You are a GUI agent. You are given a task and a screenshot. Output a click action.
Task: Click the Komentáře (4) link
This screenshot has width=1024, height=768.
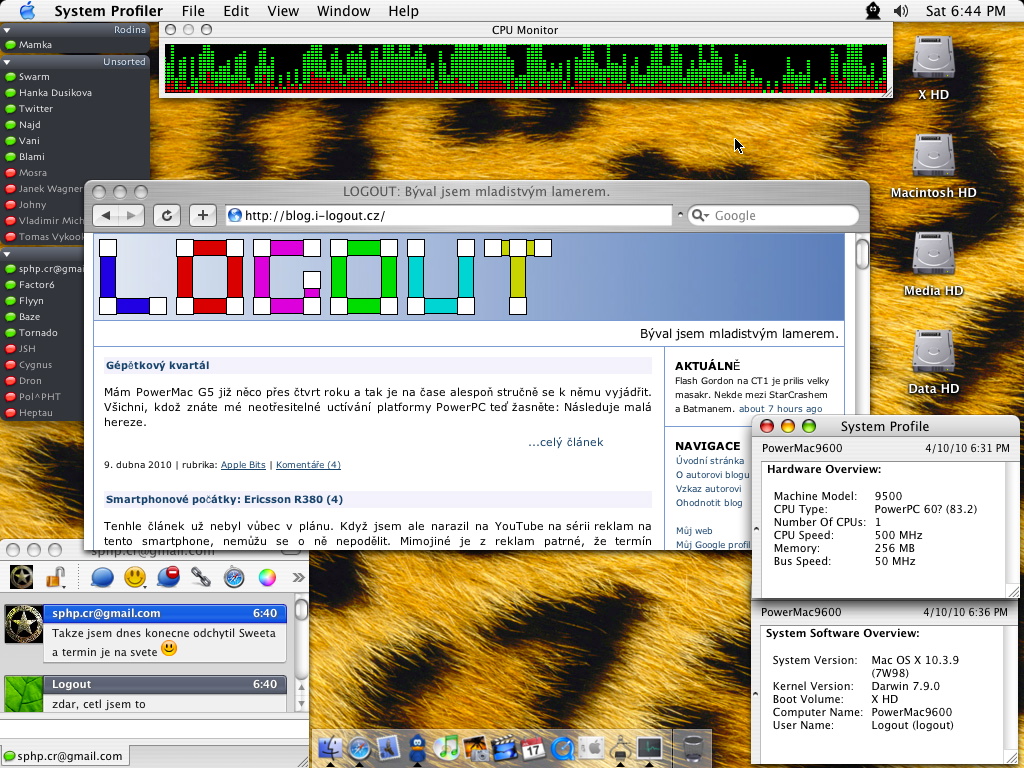308,465
